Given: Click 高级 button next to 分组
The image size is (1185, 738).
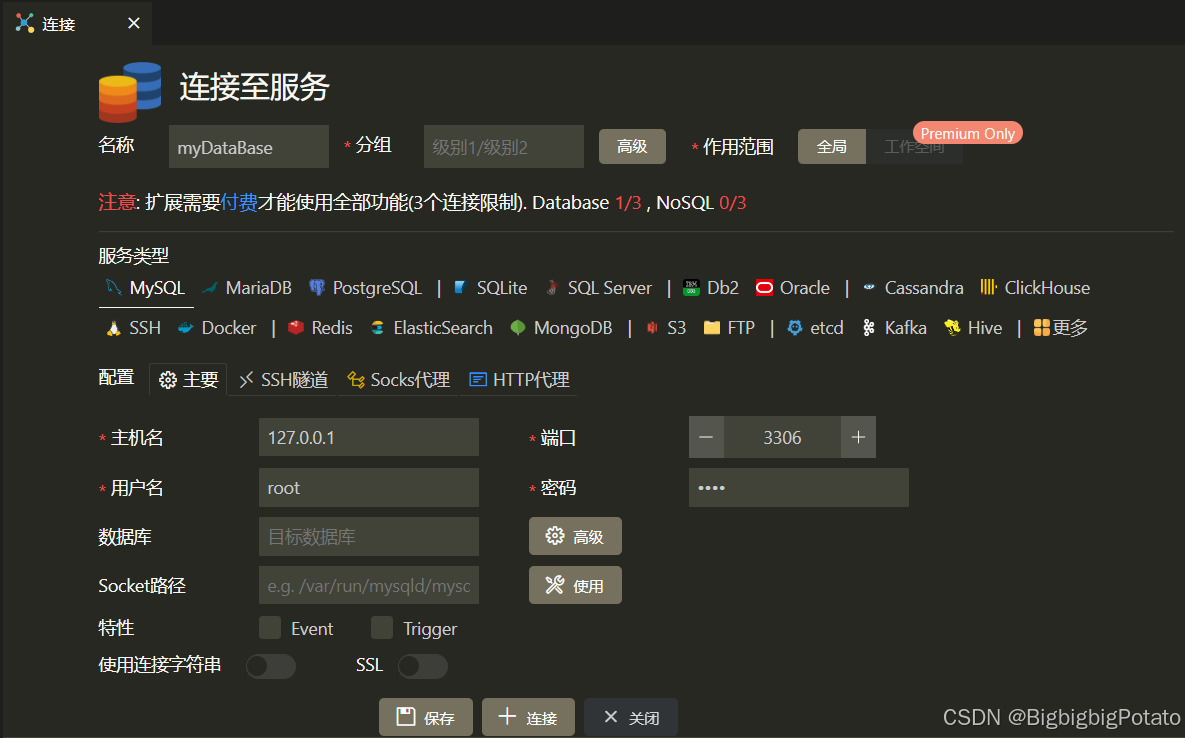Looking at the screenshot, I should (632, 146).
